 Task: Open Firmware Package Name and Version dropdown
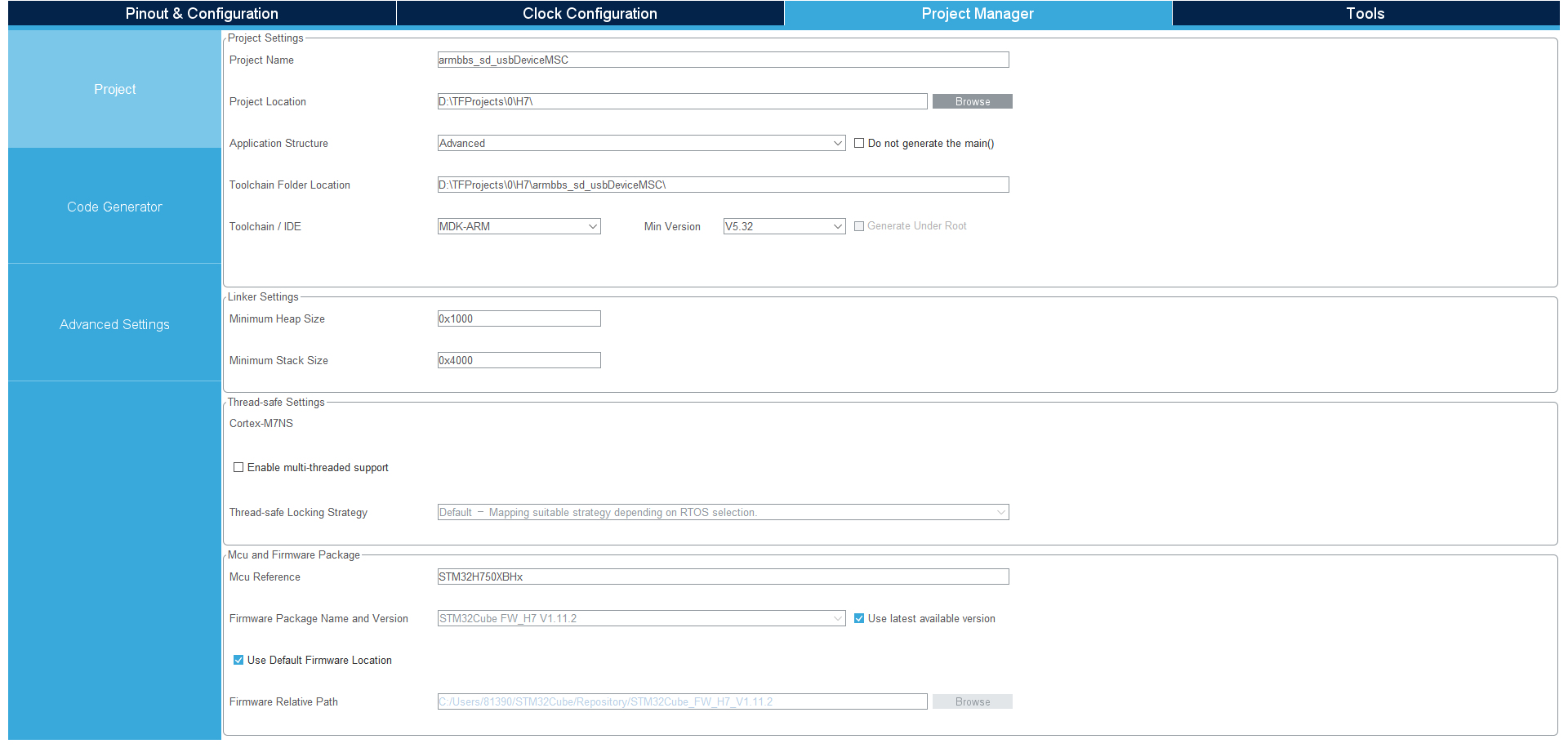click(x=641, y=618)
